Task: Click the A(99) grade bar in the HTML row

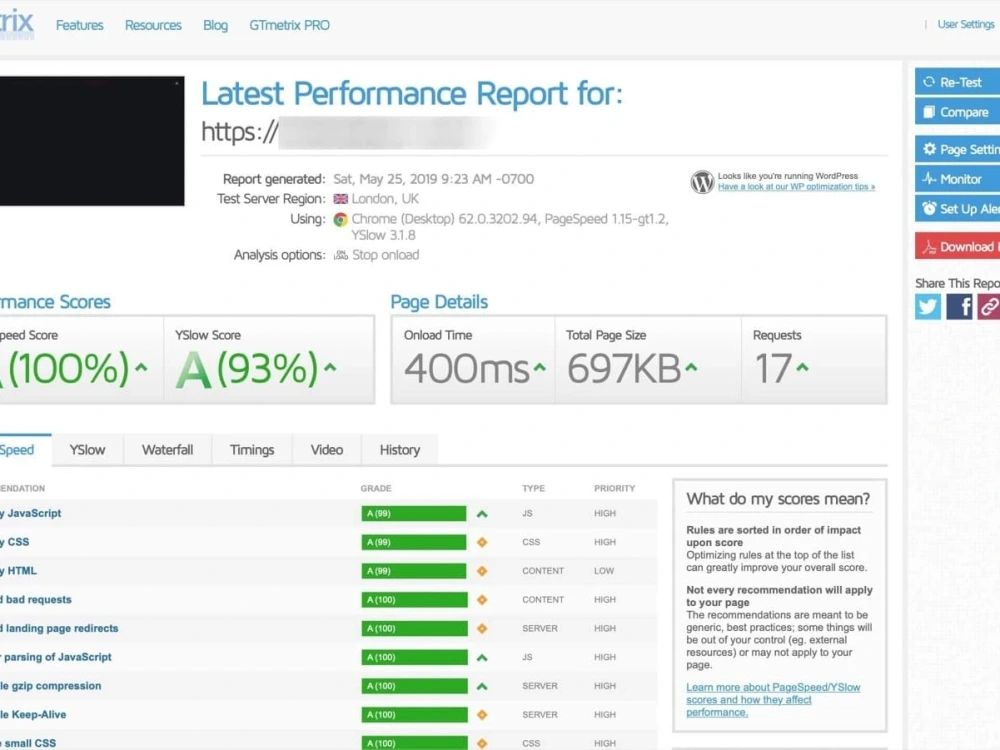Action: coord(414,571)
